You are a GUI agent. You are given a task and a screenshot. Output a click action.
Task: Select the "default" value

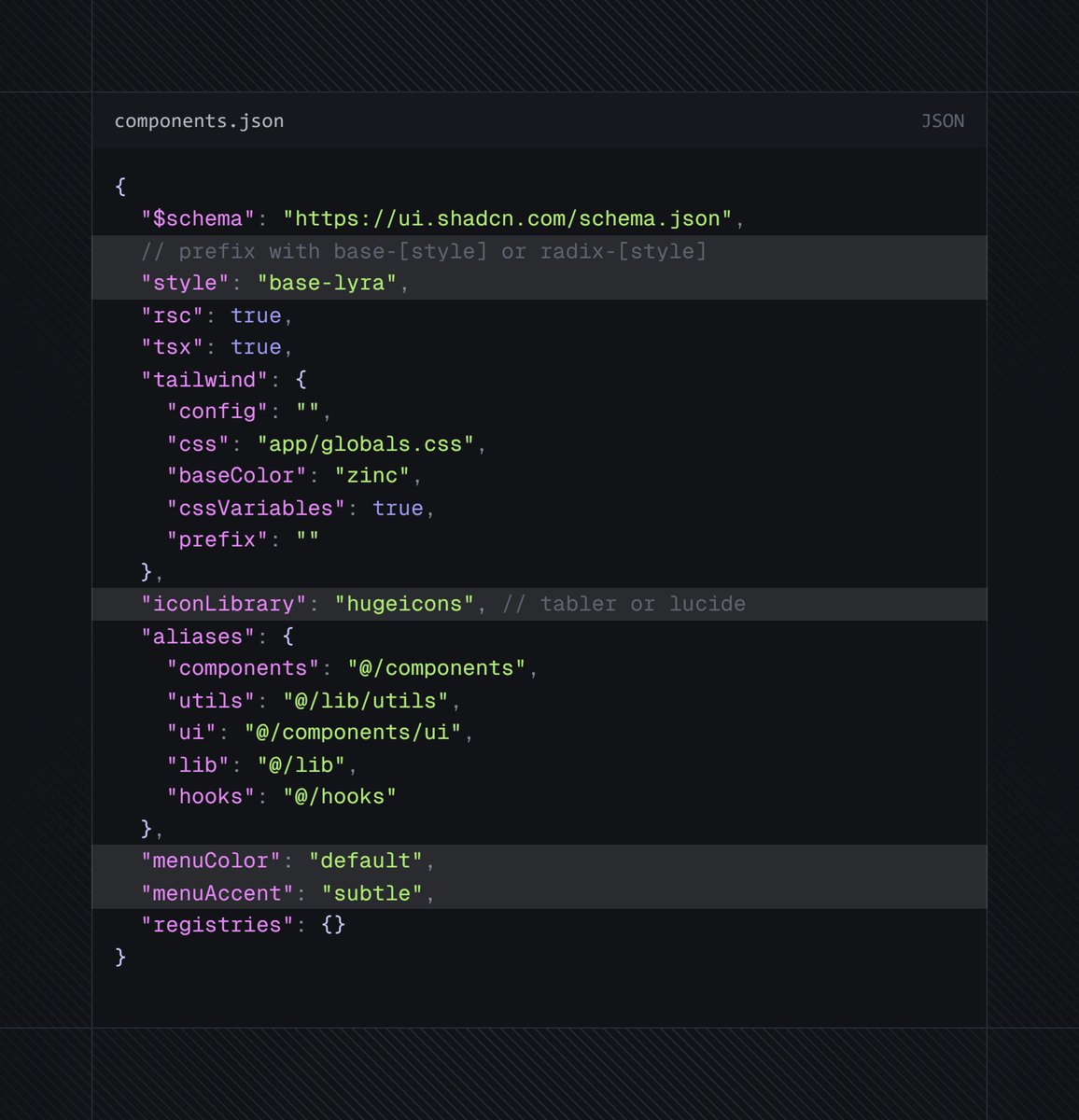[x=366, y=861]
